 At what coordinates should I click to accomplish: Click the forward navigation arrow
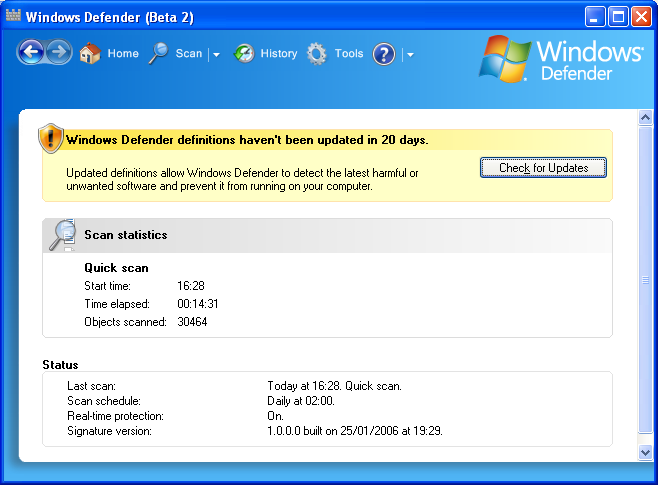59,52
